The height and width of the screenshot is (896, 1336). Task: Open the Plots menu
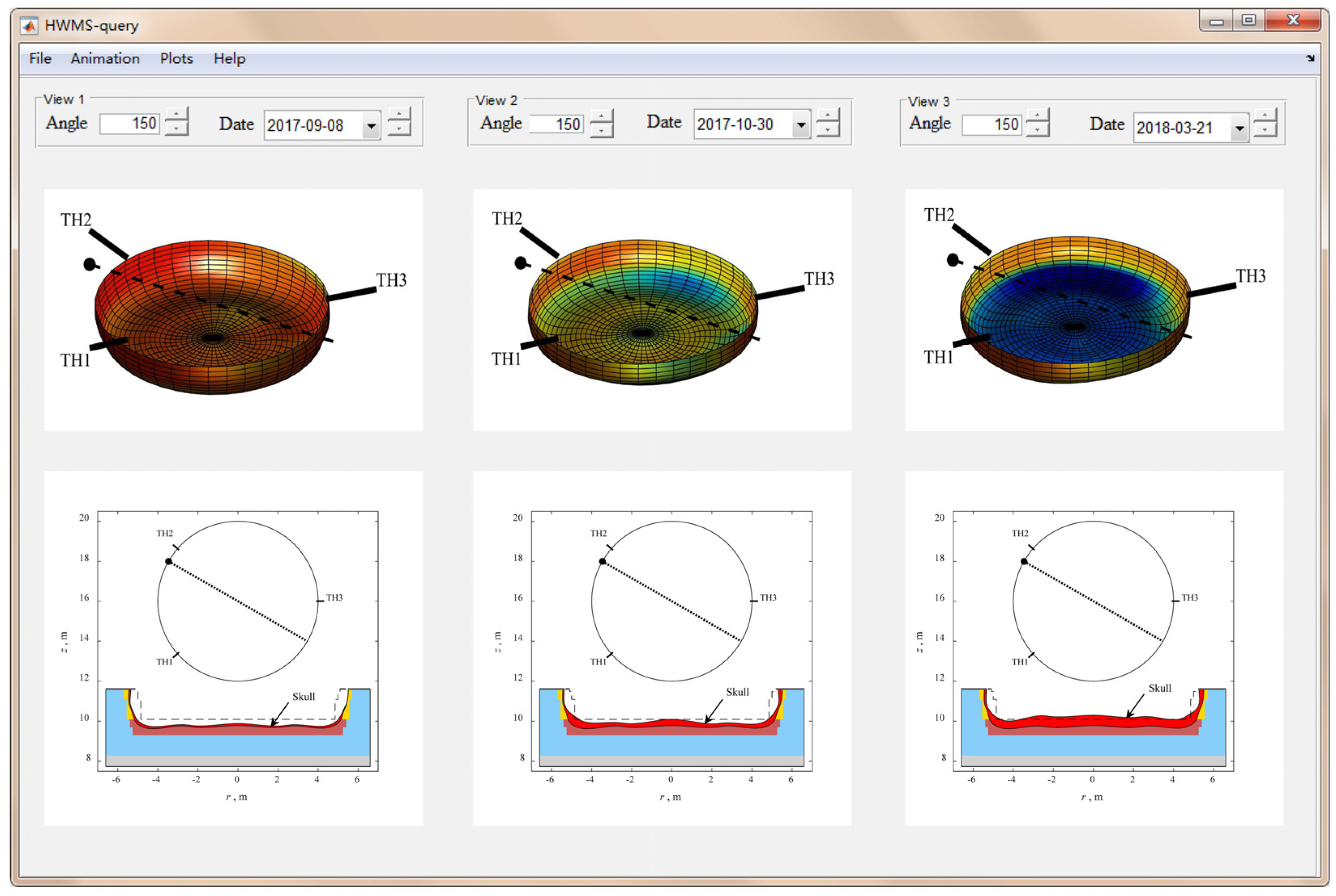pos(176,58)
